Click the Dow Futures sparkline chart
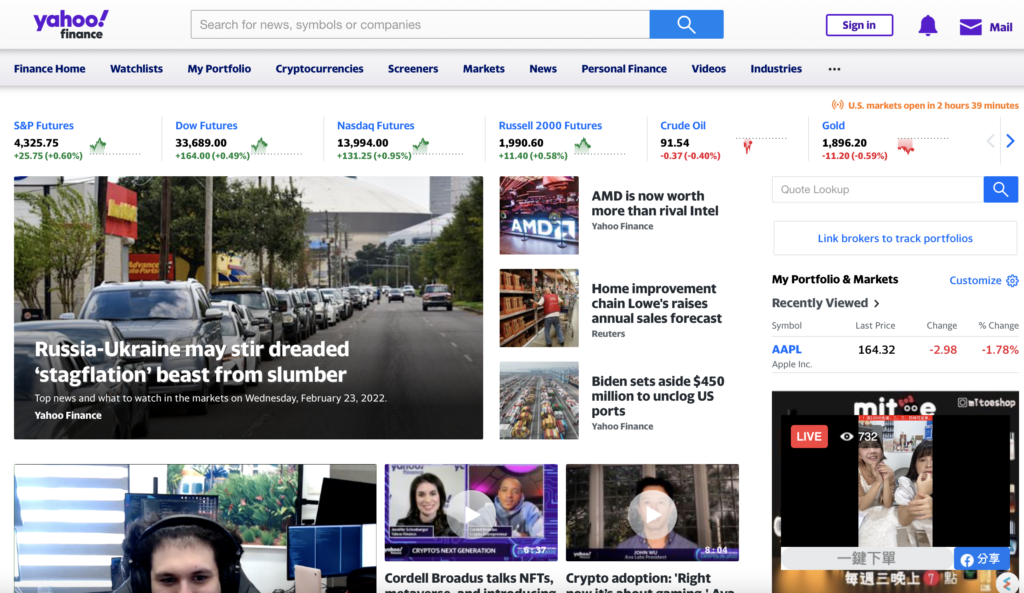 (x=277, y=146)
